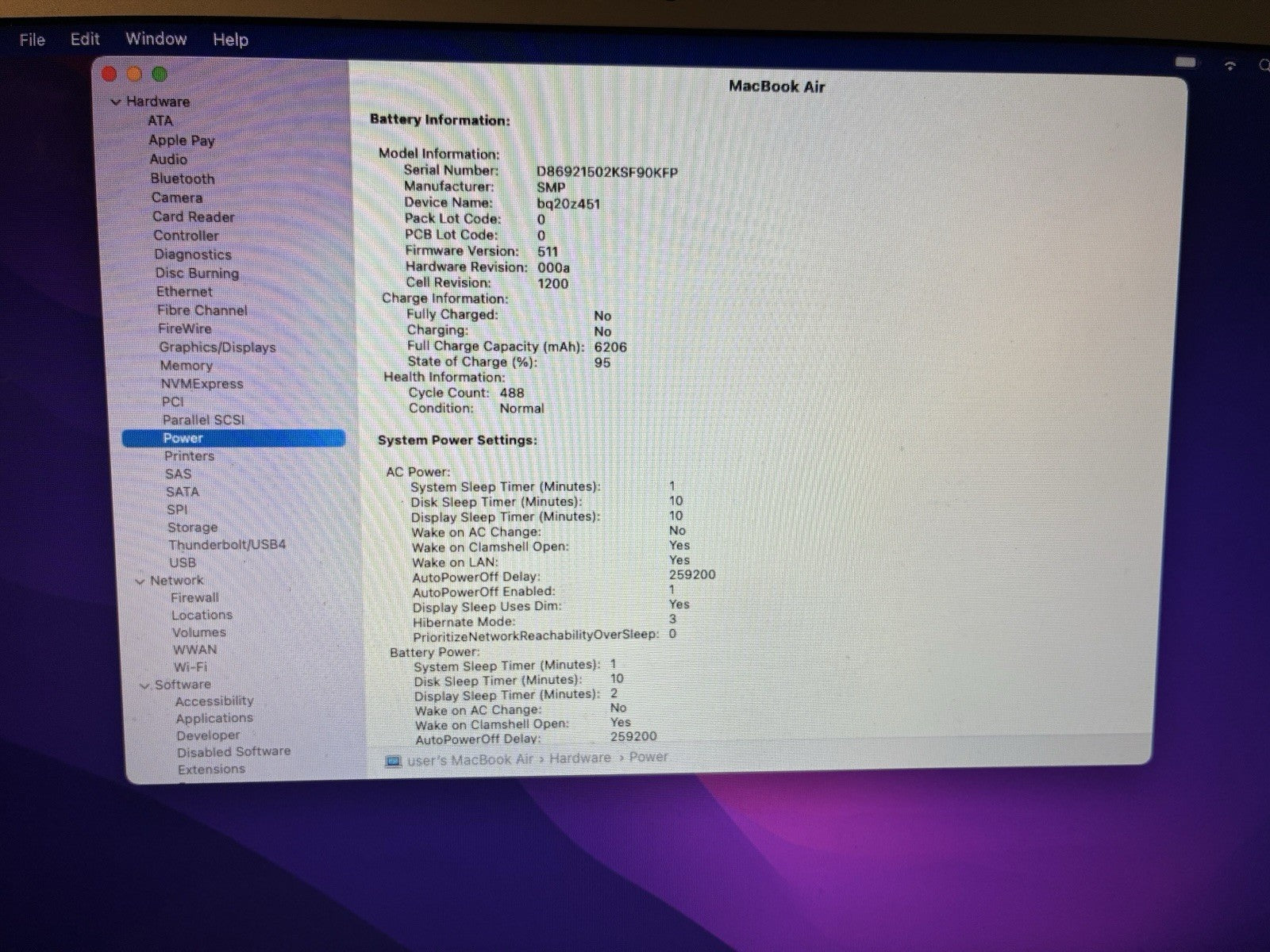This screenshot has height=952, width=1270.
Task: Click the battery icon in menu bar
Action: 1186,63
